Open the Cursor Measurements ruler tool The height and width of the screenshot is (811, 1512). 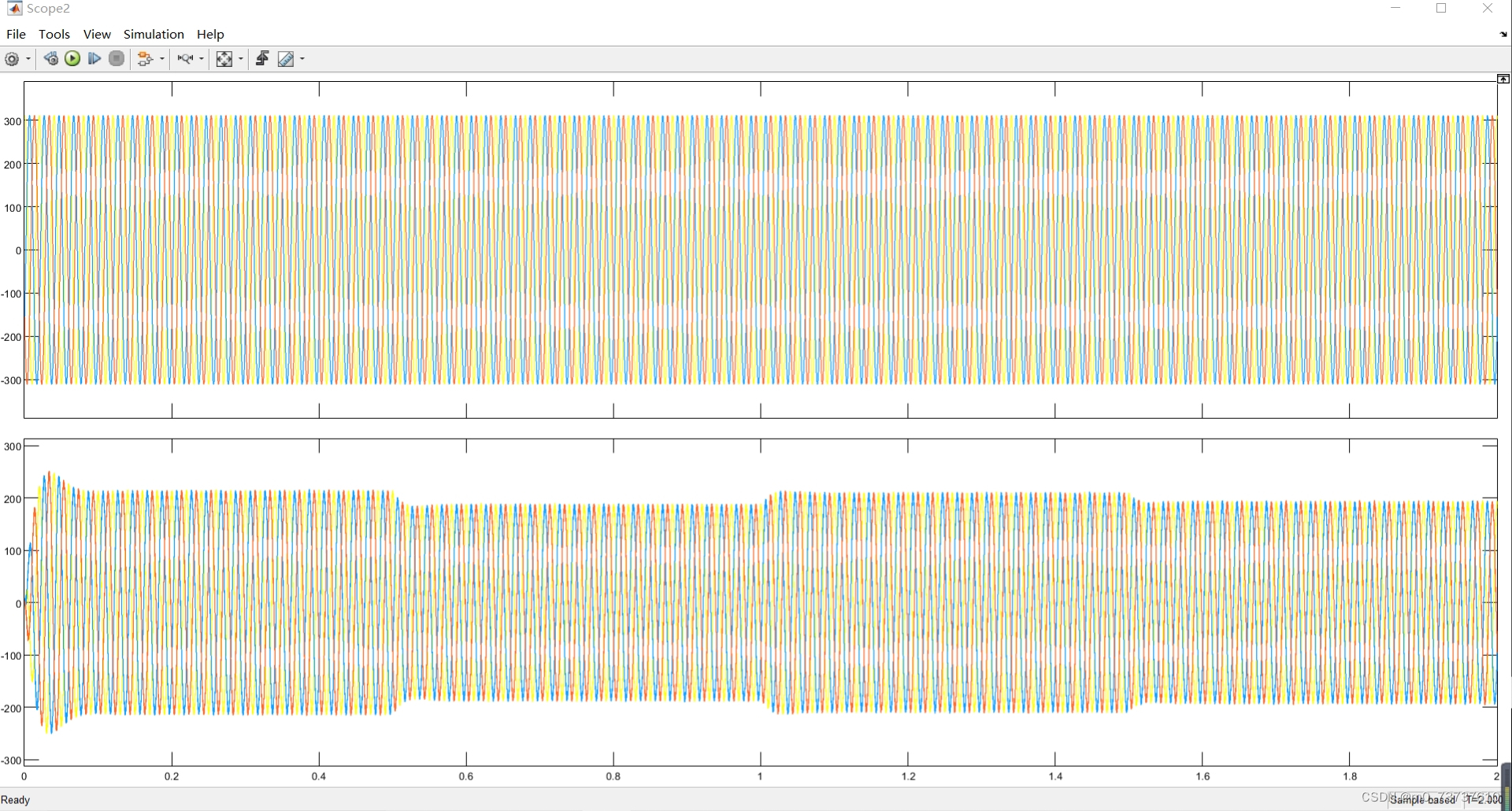point(286,59)
